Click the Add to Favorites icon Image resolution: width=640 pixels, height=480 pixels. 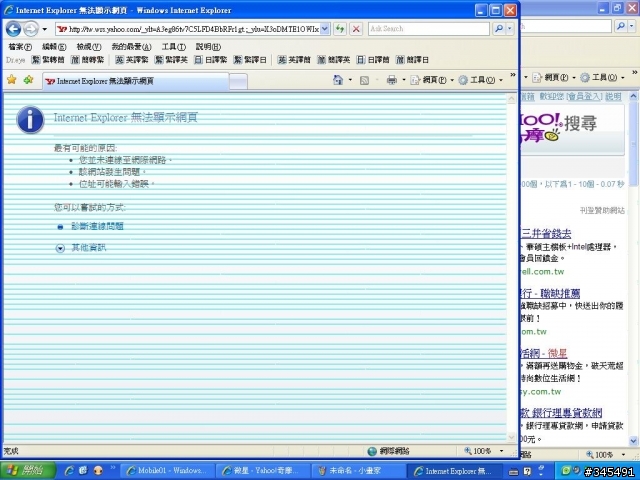28,80
